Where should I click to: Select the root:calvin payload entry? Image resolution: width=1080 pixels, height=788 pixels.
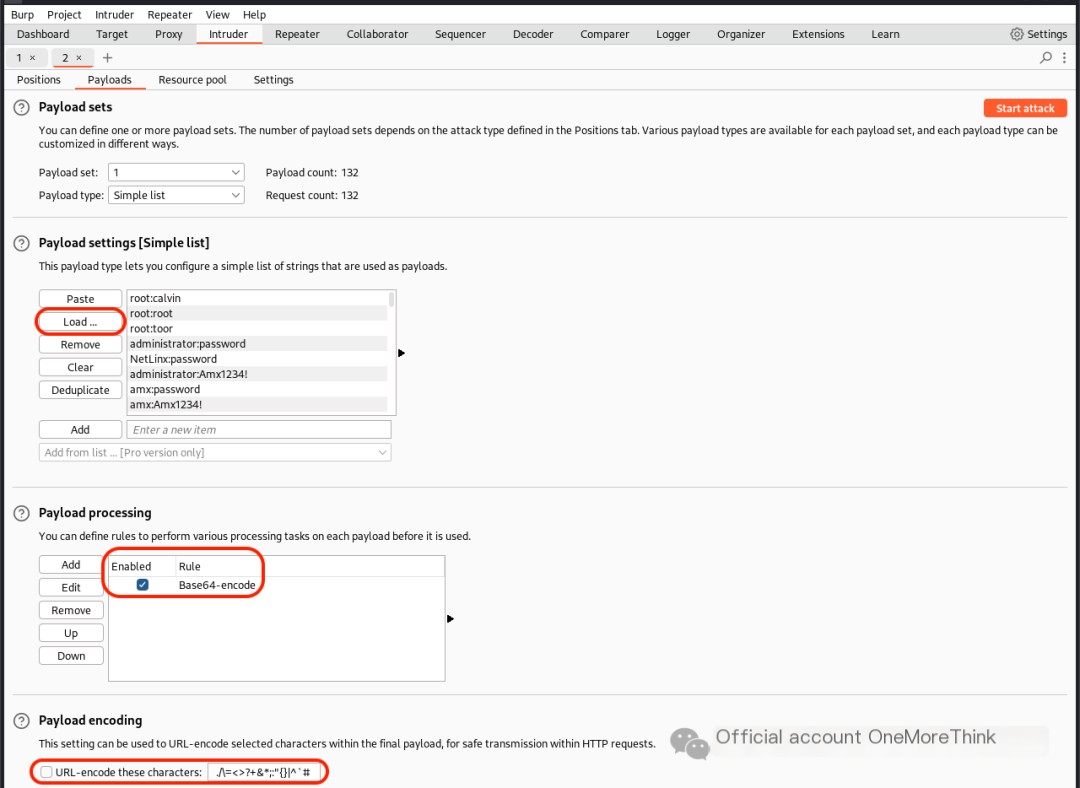coord(258,298)
